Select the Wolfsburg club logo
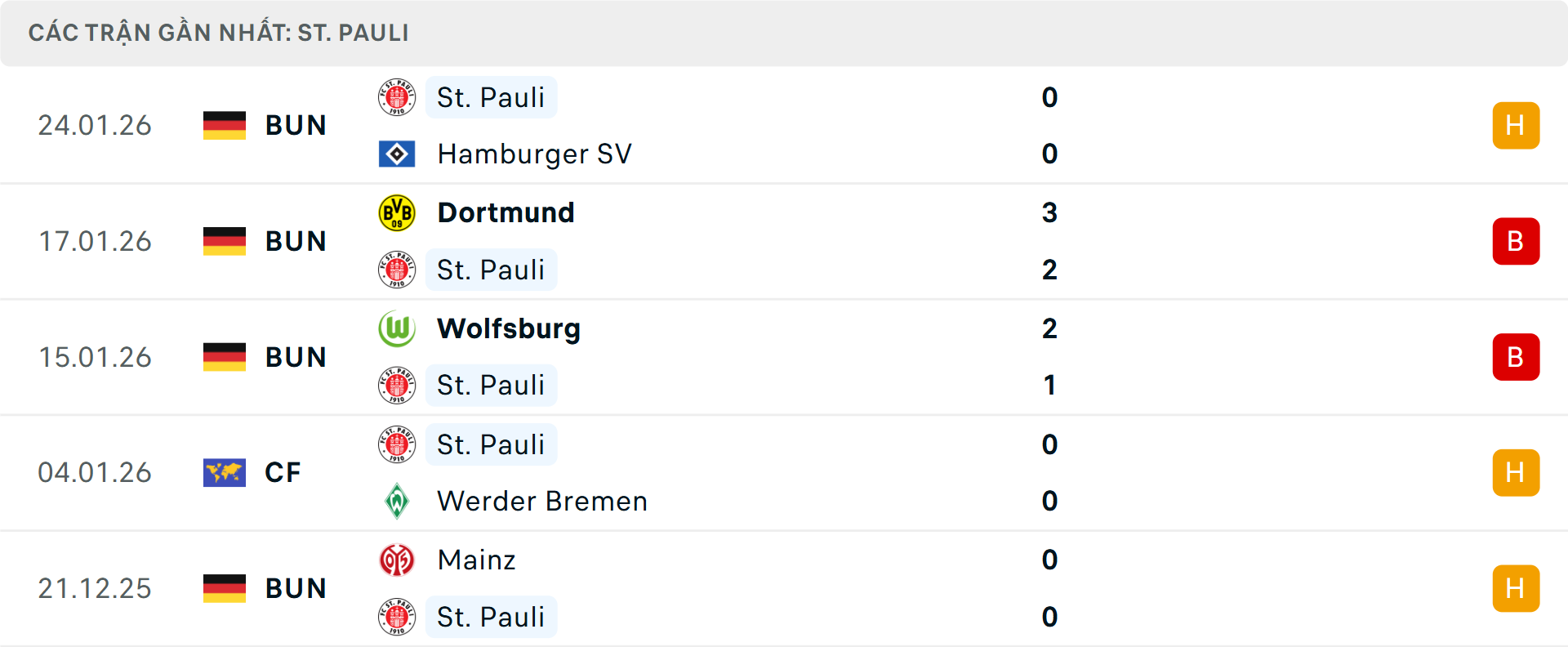 [398, 328]
